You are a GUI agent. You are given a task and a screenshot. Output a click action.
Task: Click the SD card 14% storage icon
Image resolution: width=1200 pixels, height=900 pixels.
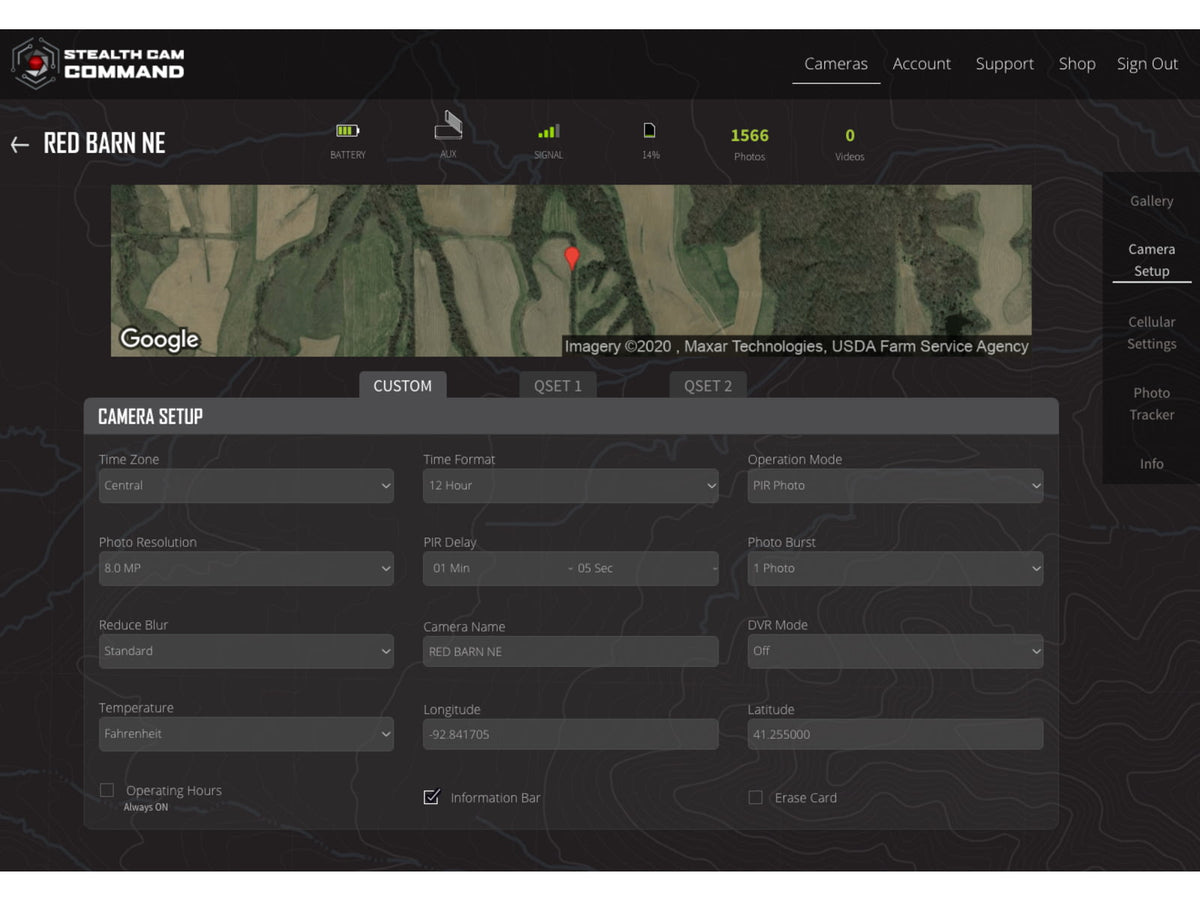[x=649, y=130]
